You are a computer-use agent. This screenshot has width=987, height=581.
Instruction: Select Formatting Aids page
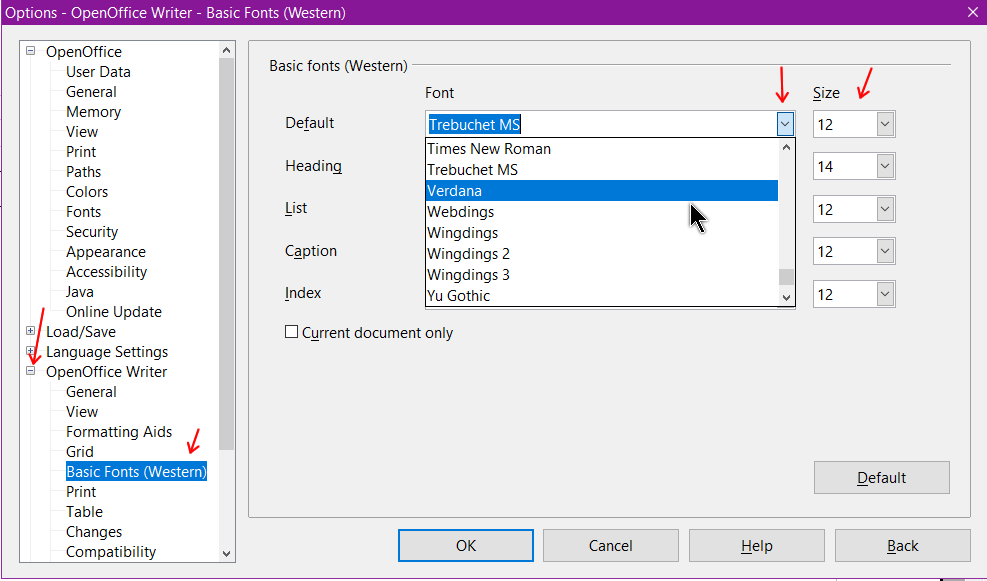[119, 432]
